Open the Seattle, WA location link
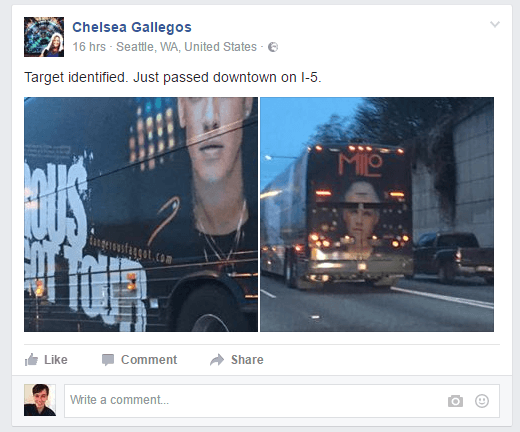520x432 pixels. (186, 47)
